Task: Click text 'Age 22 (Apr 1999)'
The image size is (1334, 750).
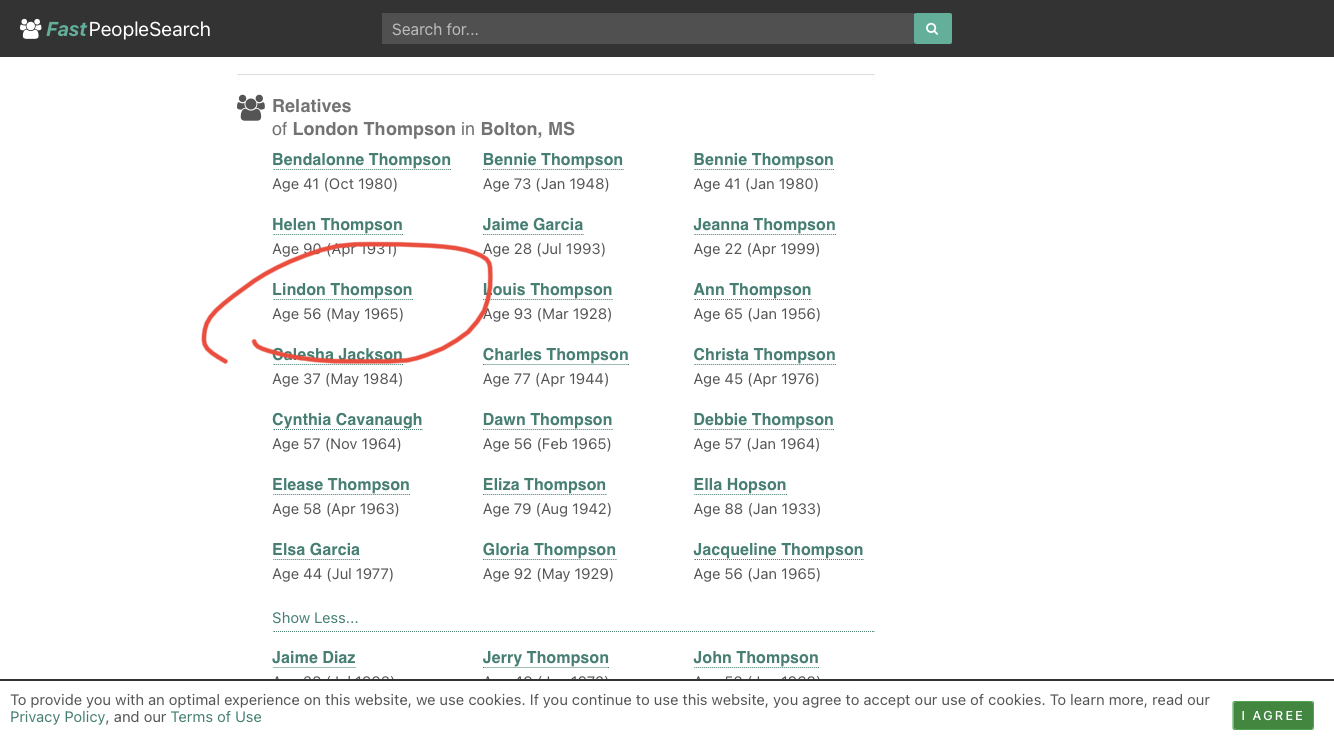Action: click(x=757, y=249)
